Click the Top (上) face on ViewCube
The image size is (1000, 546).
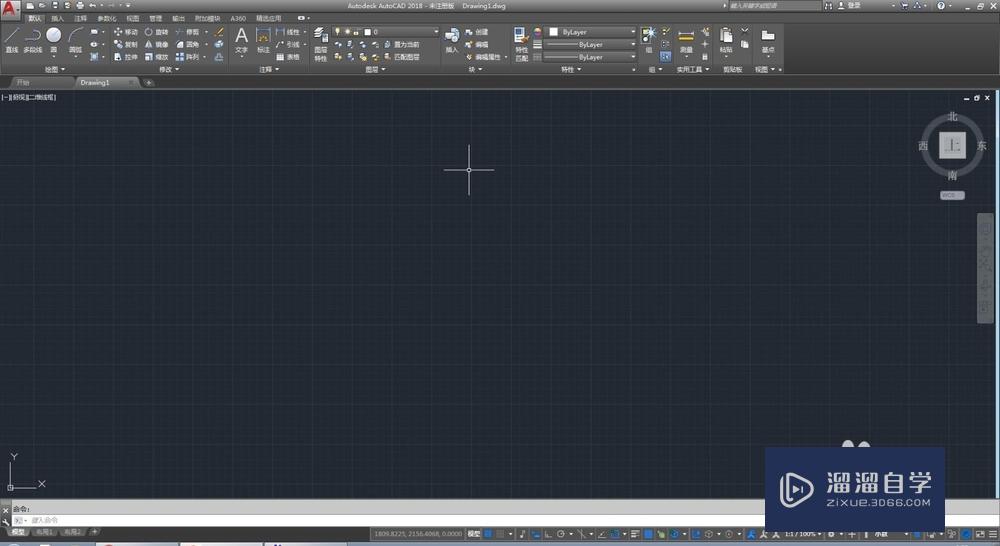point(952,145)
